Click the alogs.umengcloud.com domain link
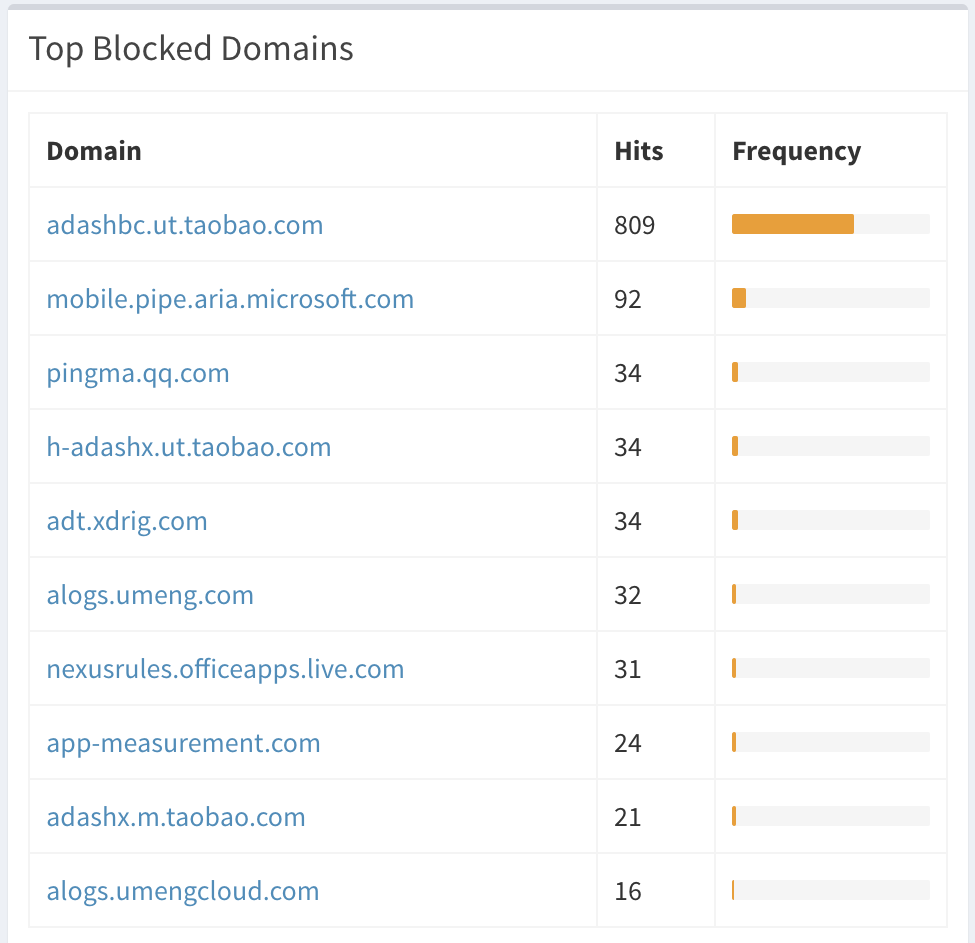975x943 pixels. coord(183,891)
